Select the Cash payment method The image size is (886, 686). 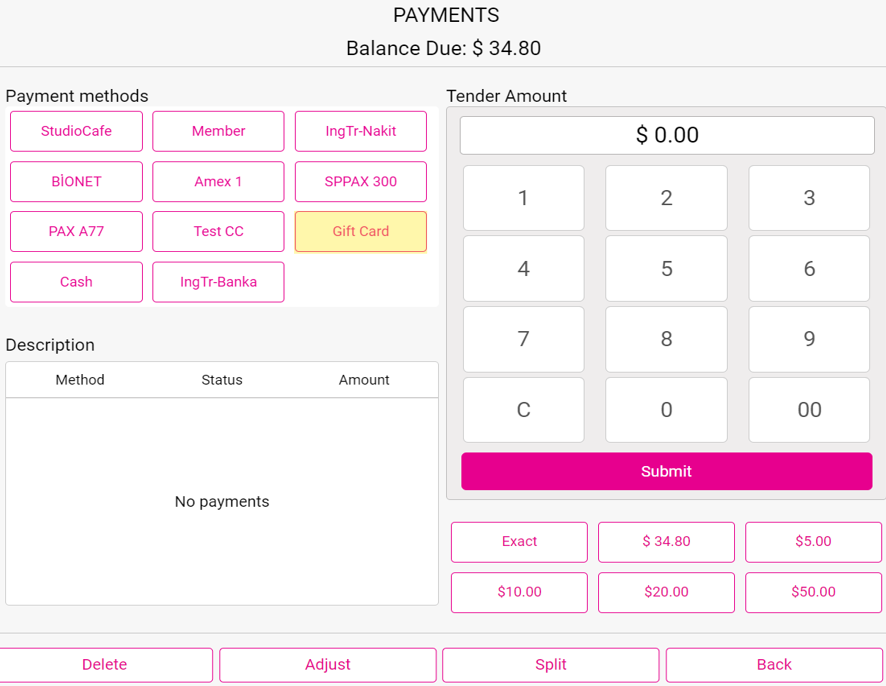click(76, 282)
